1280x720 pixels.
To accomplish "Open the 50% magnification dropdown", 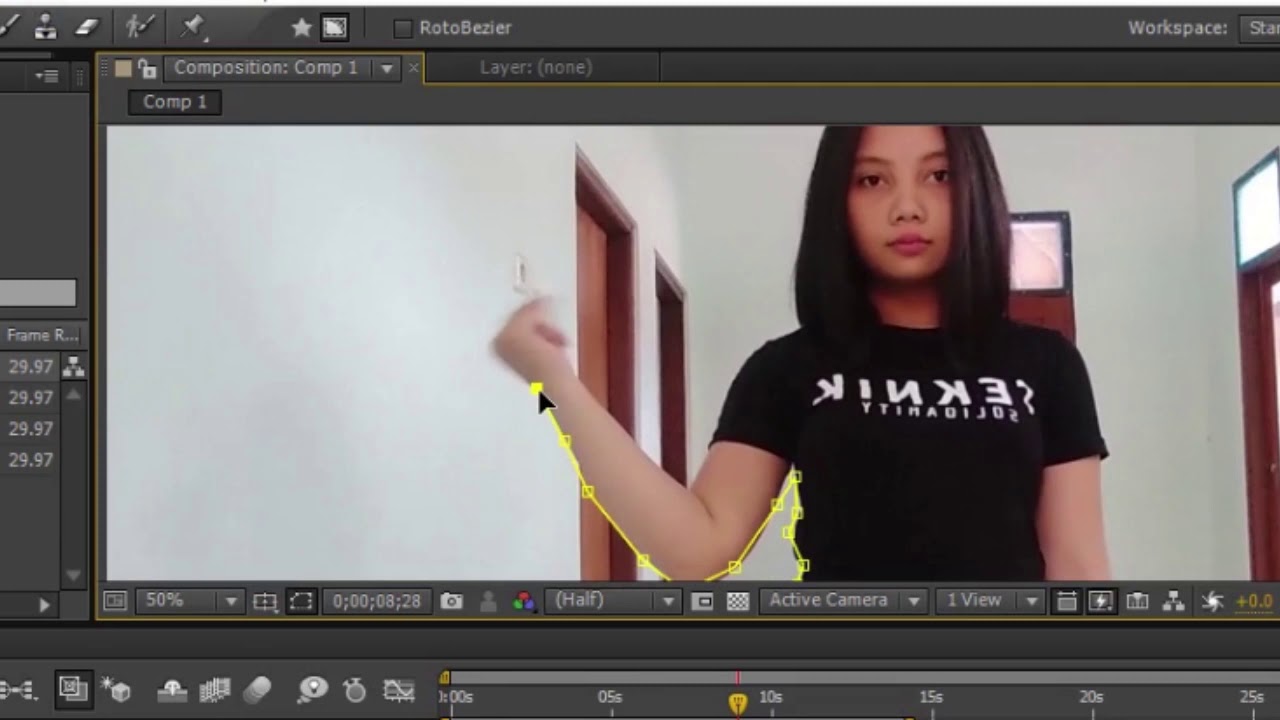I will click(x=190, y=601).
